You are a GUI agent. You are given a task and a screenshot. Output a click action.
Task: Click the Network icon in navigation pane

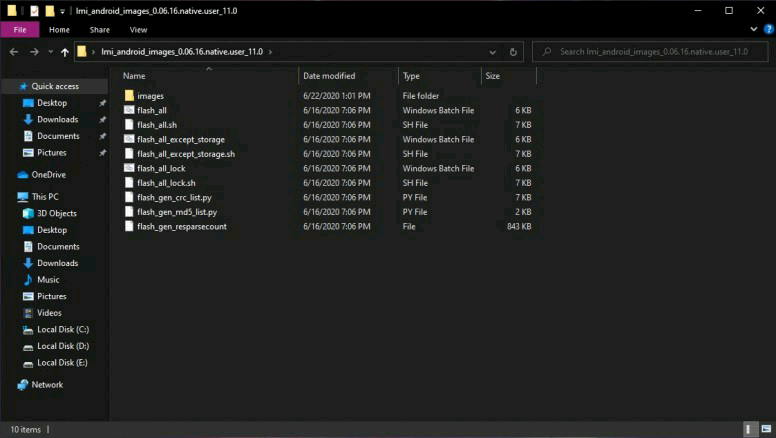tap(23, 385)
